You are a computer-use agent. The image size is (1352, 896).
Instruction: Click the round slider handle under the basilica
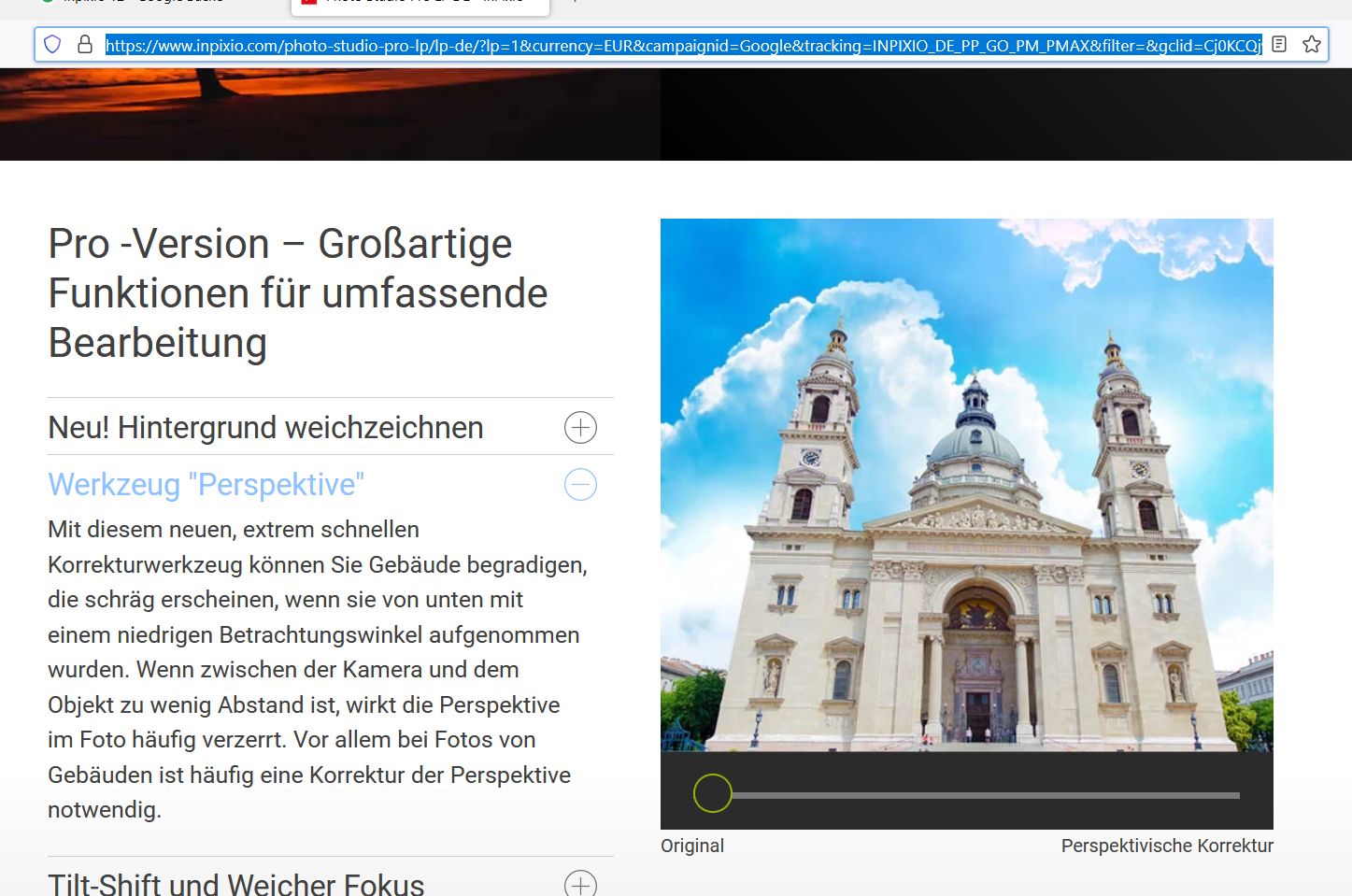pyautogui.click(x=712, y=793)
